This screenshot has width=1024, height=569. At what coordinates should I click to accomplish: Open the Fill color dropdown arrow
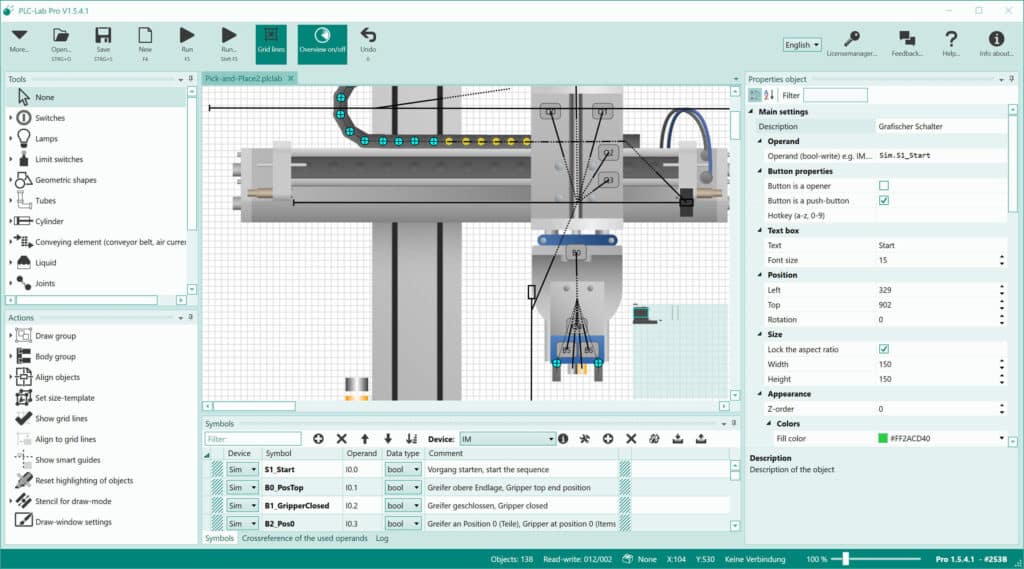1002,438
